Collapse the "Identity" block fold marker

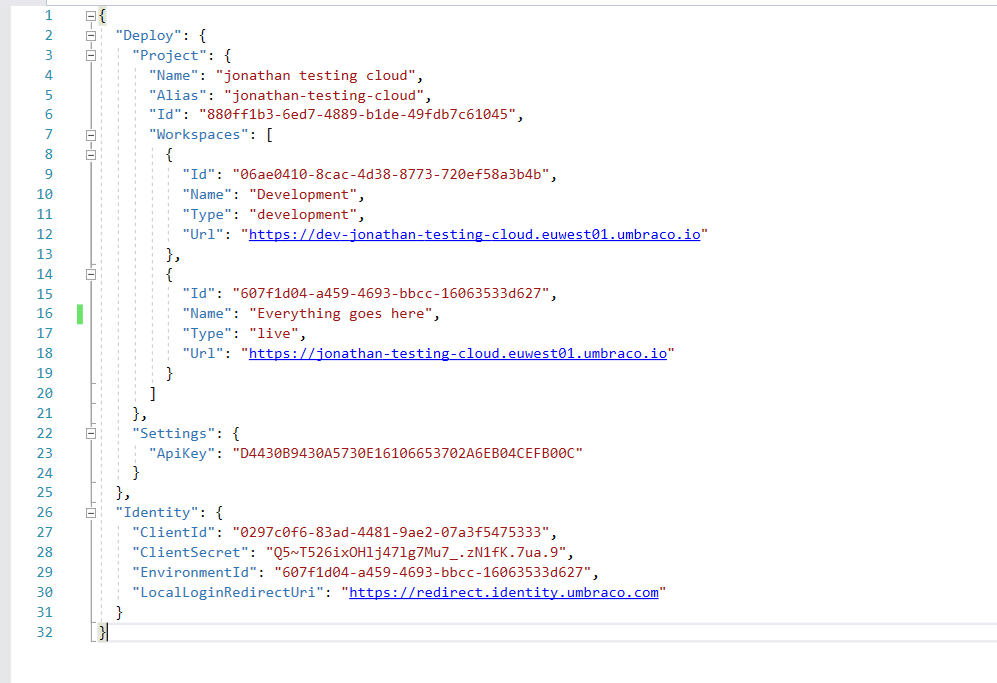(91, 513)
